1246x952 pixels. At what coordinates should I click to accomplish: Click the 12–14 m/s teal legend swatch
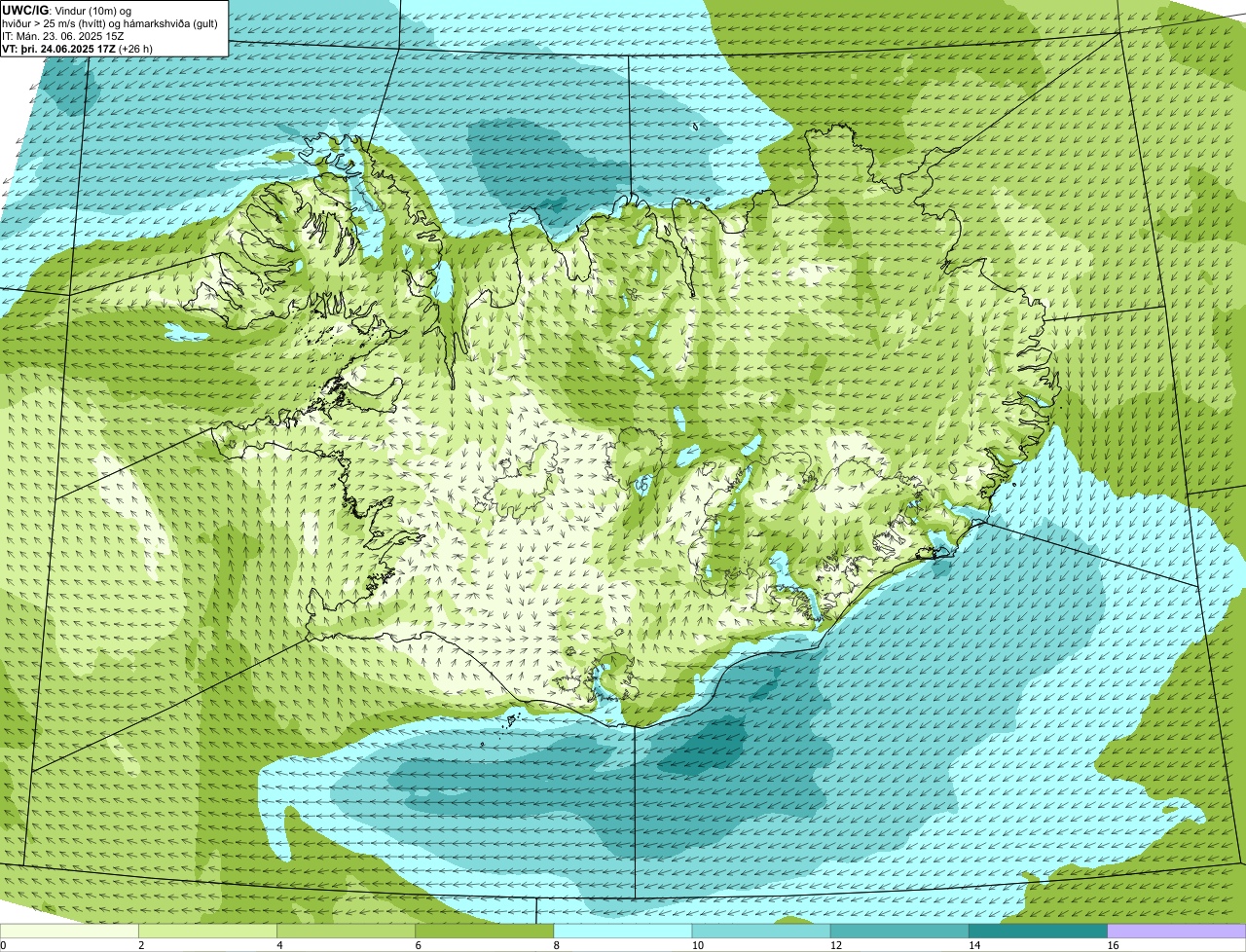pos(899,932)
